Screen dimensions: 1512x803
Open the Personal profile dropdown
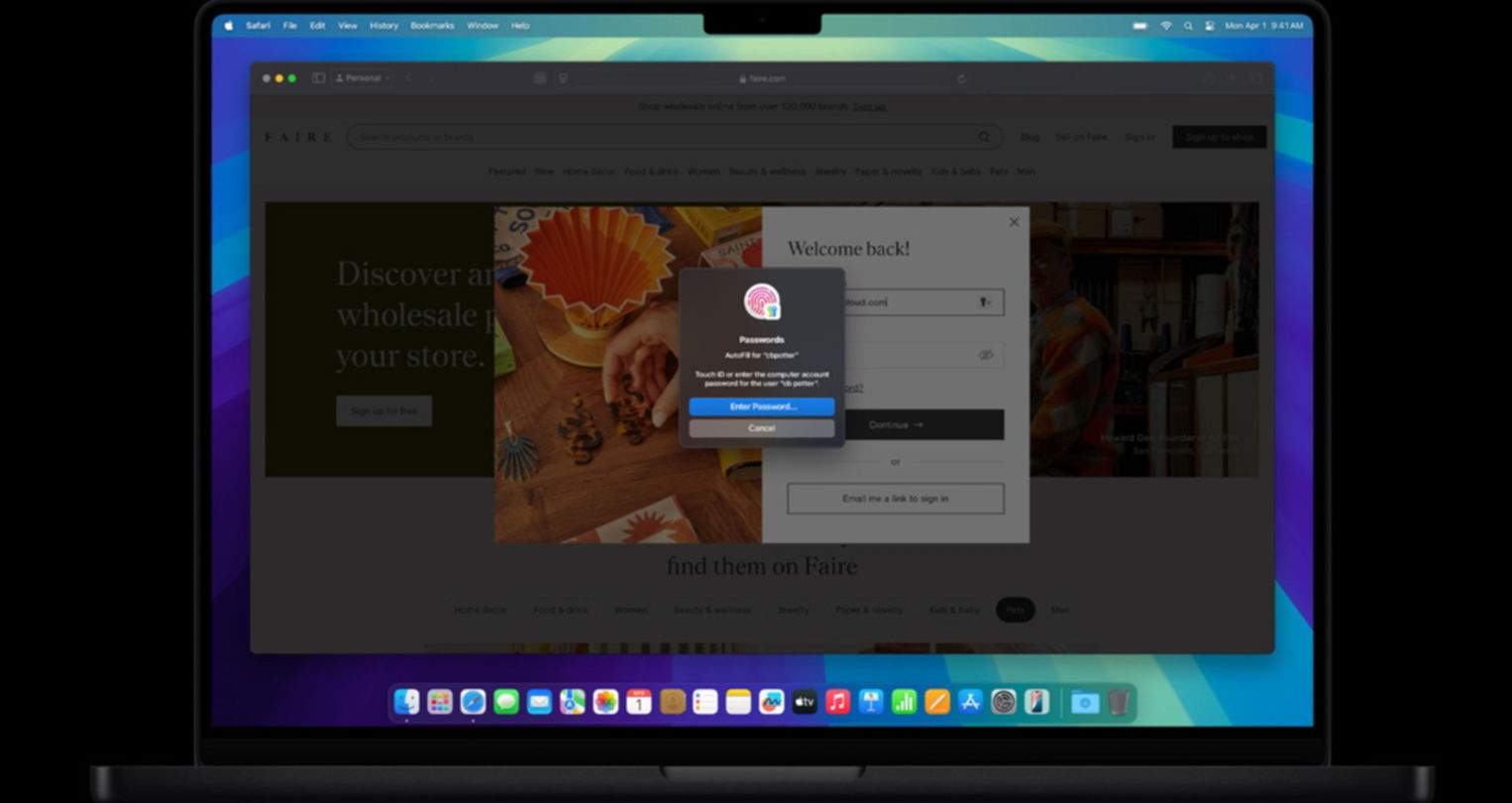361,77
